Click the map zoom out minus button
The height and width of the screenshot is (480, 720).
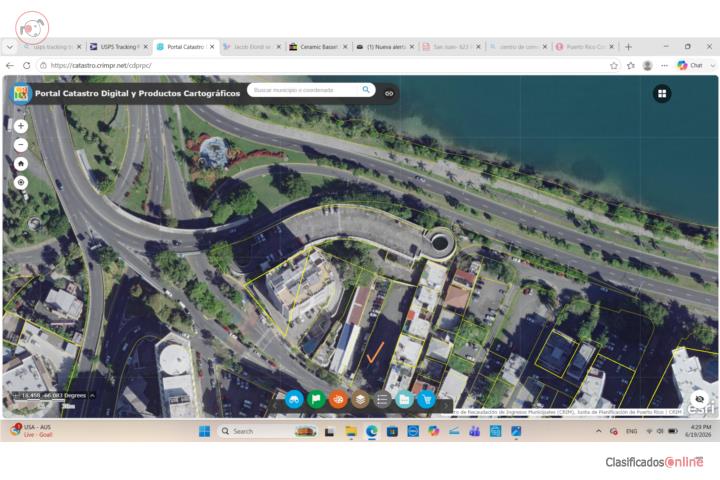click(x=21, y=145)
